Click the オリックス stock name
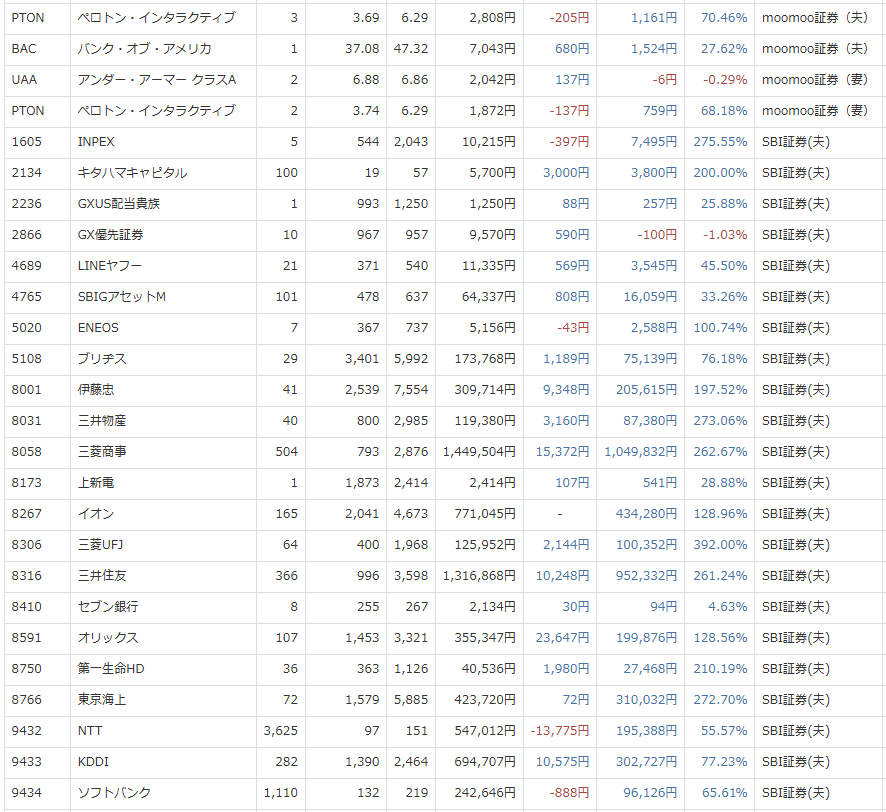 pyautogui.click(x=108, y=638)
